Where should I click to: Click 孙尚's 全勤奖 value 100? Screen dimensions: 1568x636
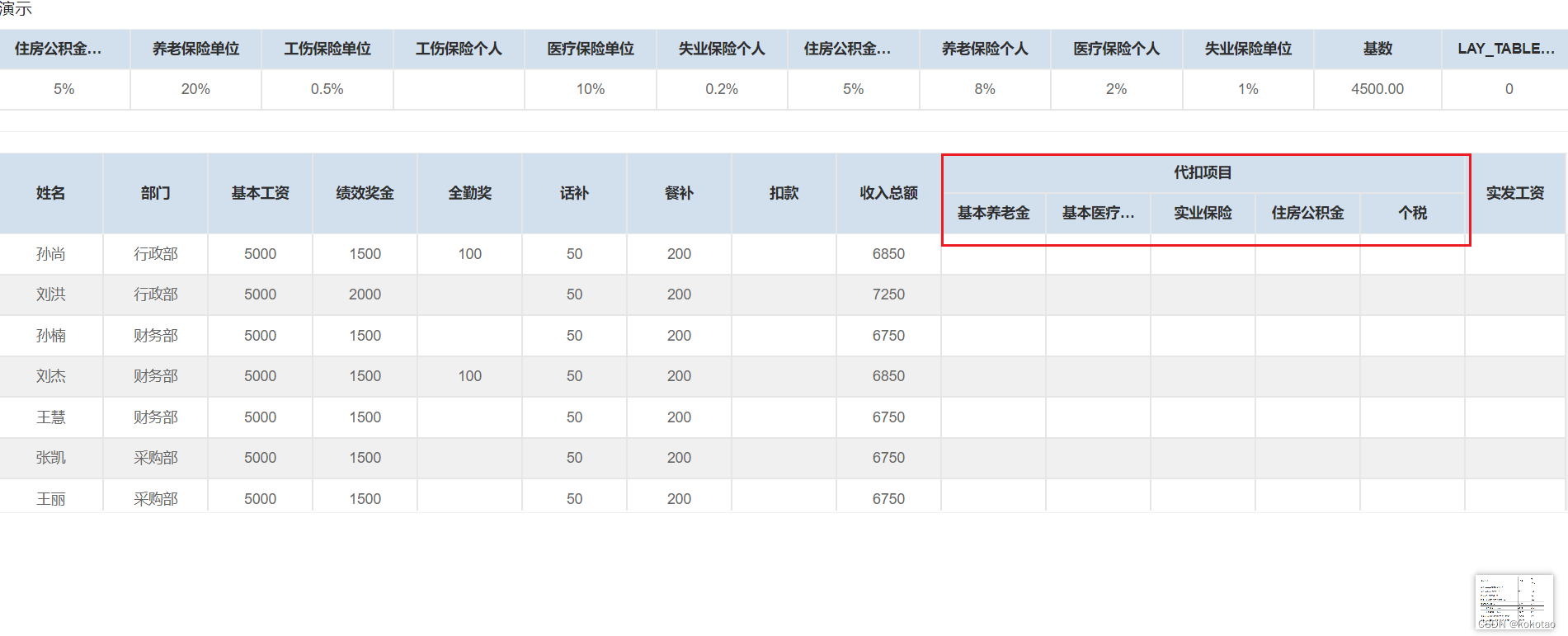click(469, 254)
